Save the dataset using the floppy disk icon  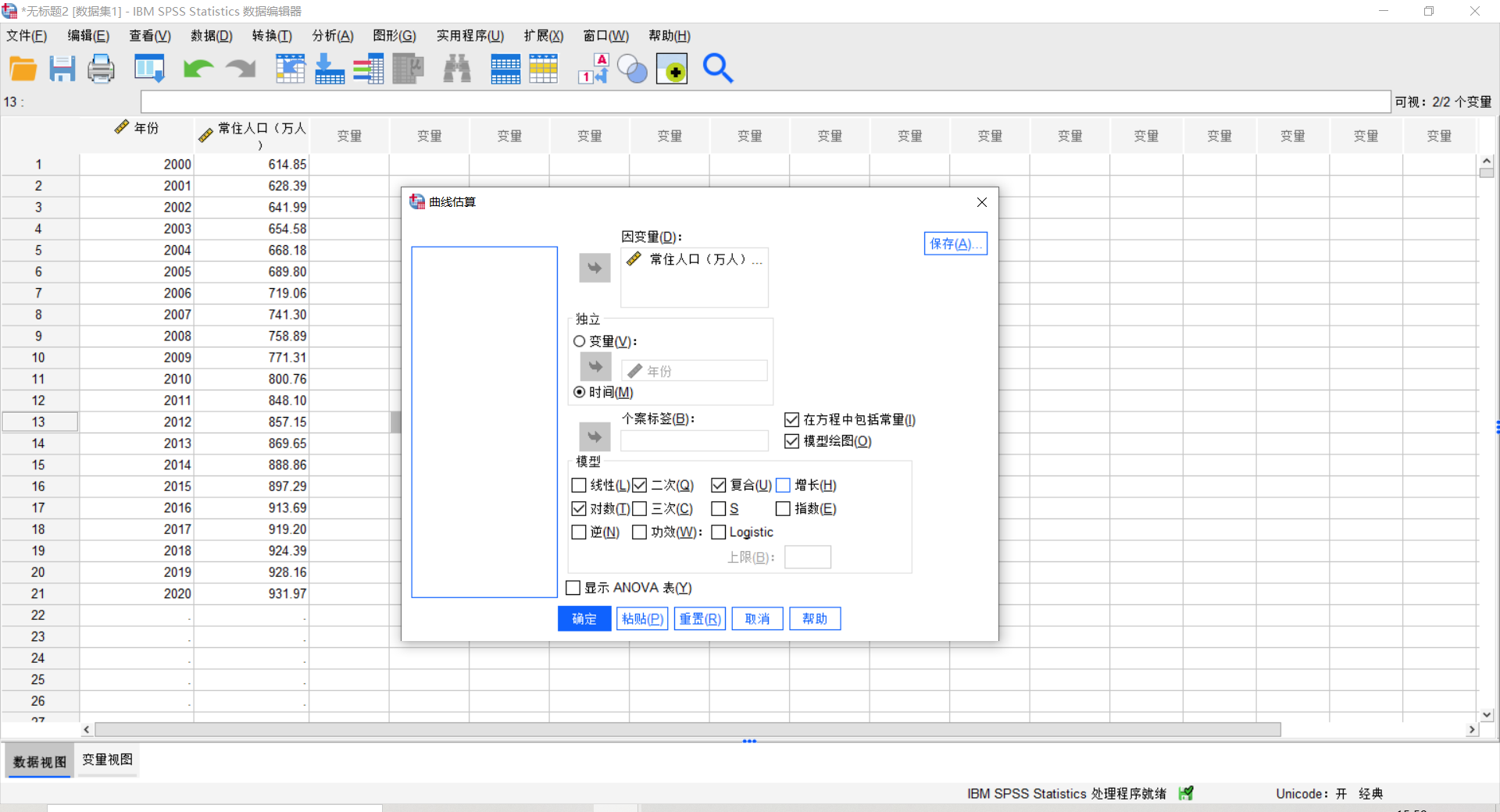(62, 69)
